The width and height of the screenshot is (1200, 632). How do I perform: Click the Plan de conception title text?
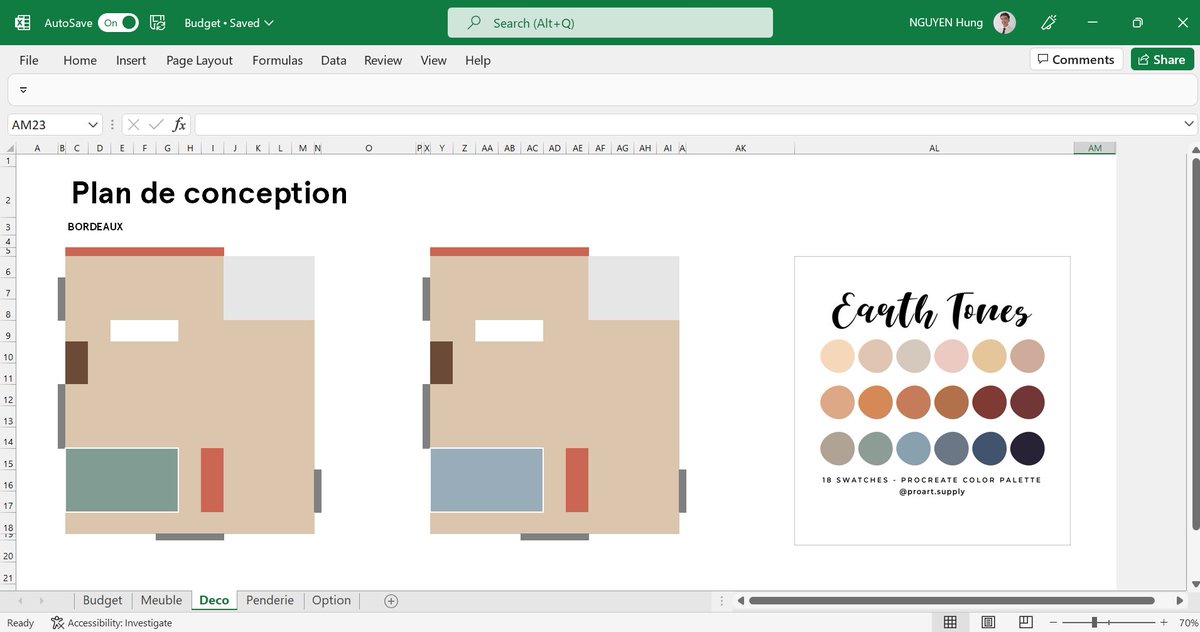(209, 192)
